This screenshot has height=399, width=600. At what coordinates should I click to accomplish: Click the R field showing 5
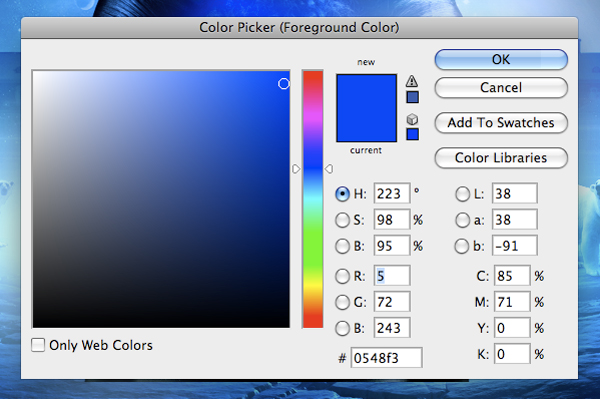click(392, 275)
